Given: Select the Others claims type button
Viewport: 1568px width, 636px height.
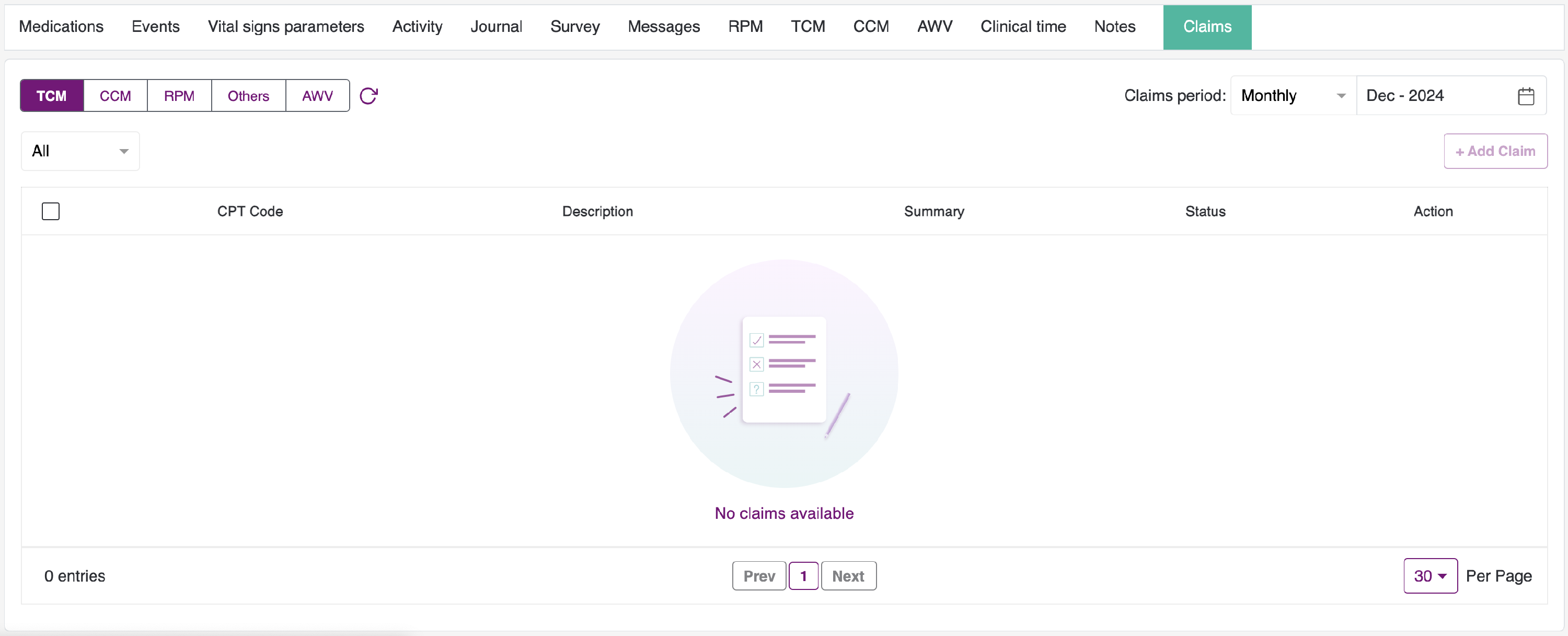Looking at the screenshot, I should click(248, 96).
